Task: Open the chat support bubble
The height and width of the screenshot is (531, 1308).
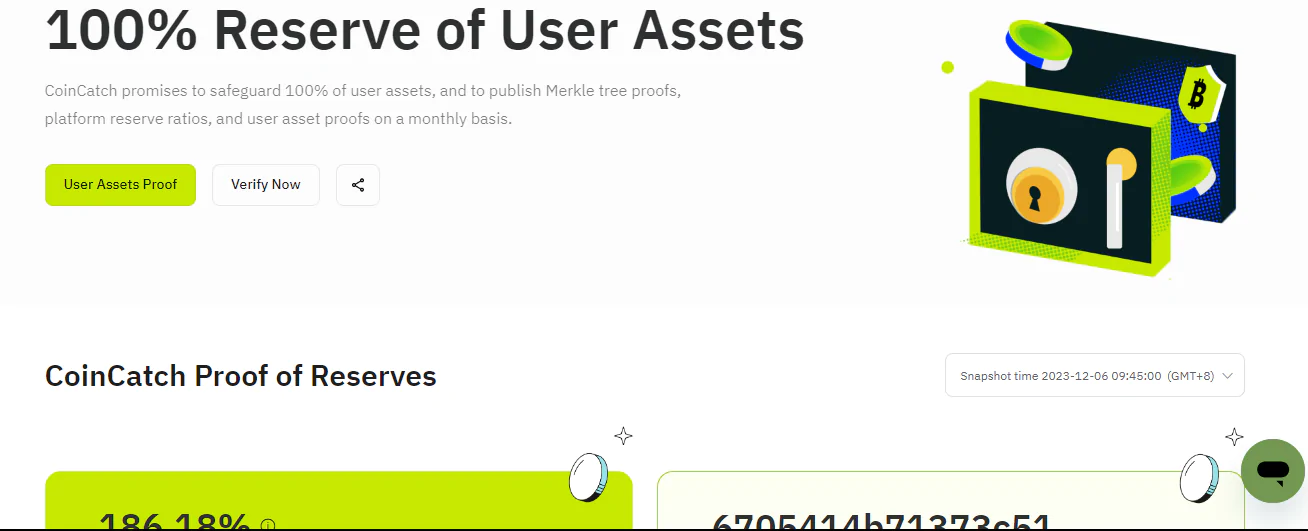Action: (x=1273, y=470)
